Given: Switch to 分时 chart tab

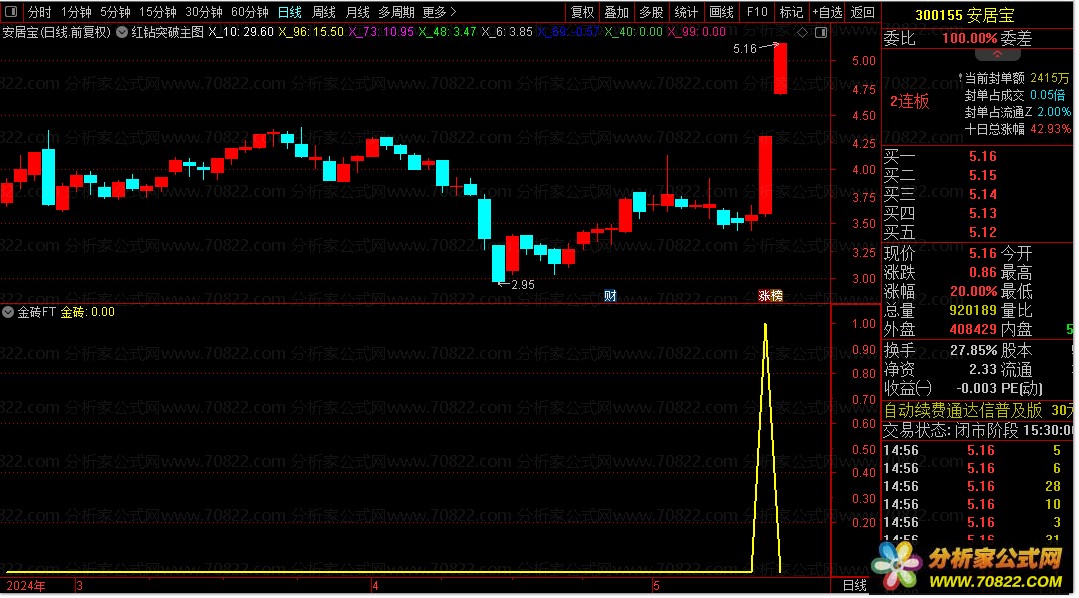Looking at the screenshot, I should point(39,12).
